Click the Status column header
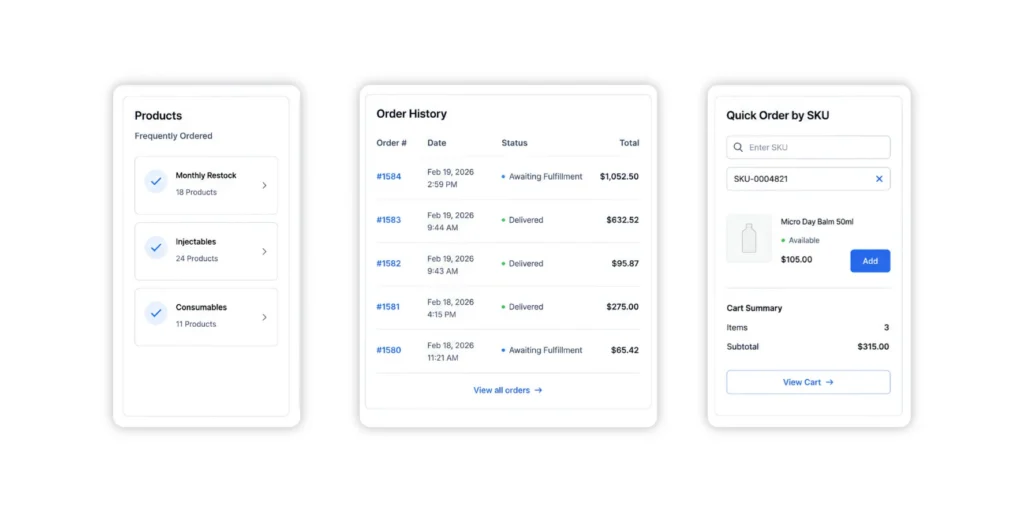Viewport: 1024px width, 512px height. point(515,143)
